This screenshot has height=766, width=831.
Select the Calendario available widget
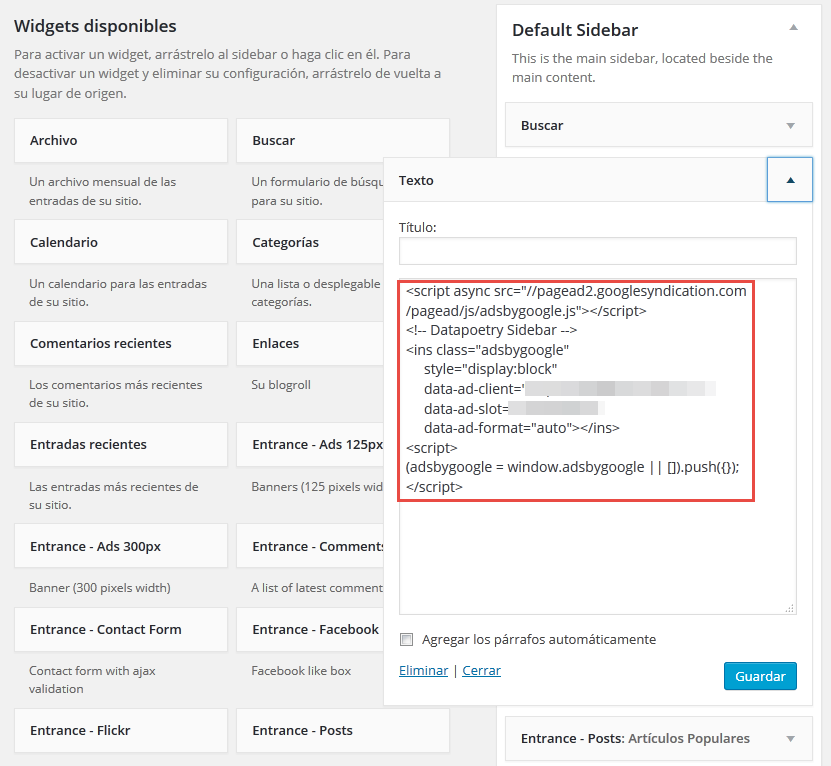121,242
